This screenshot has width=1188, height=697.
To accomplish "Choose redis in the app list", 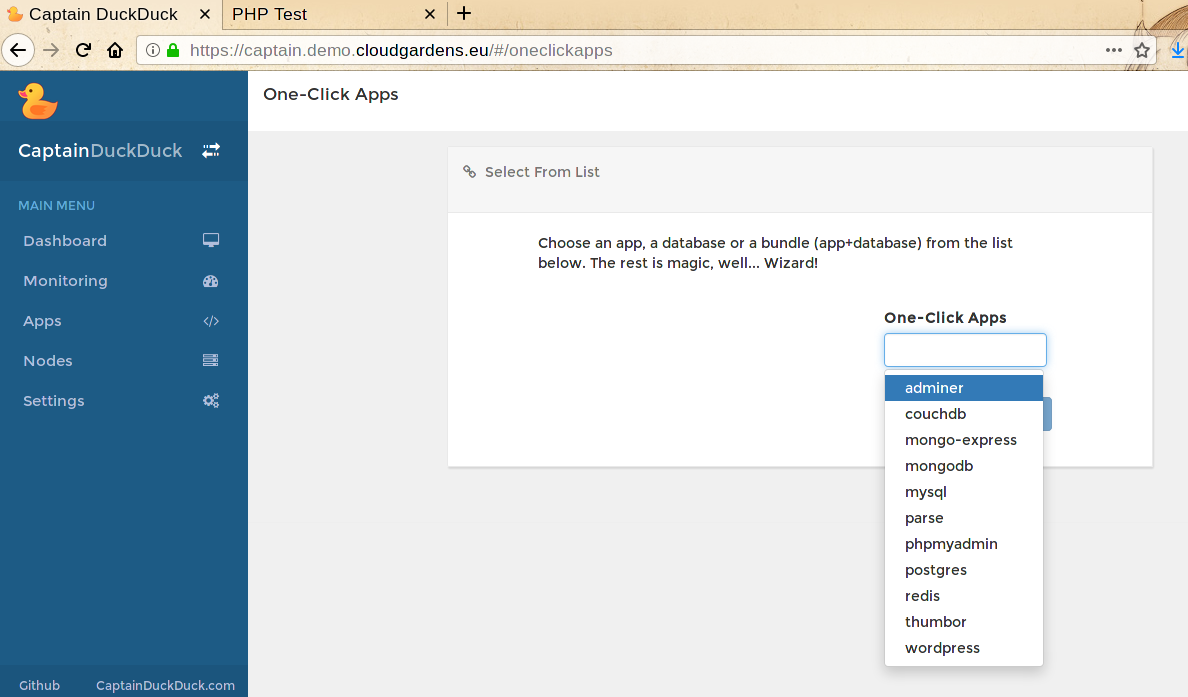I will 964,596.
